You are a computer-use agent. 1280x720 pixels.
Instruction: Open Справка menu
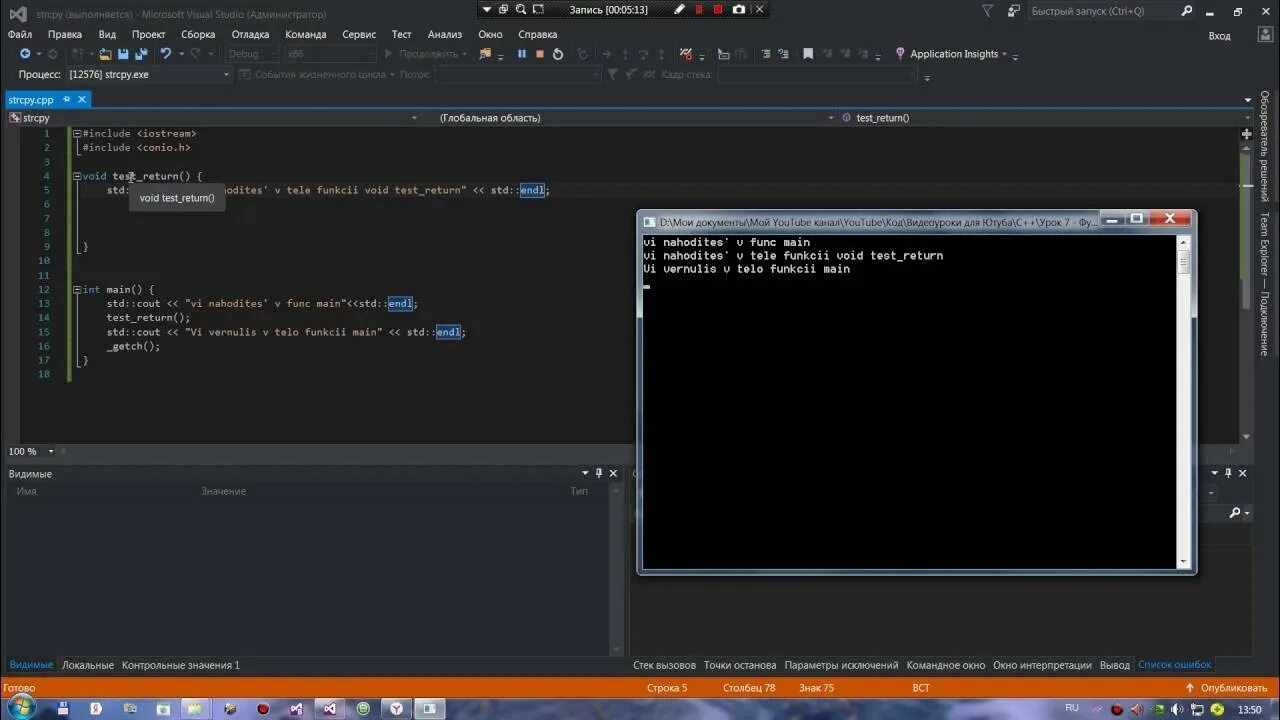tap(538, 34)
